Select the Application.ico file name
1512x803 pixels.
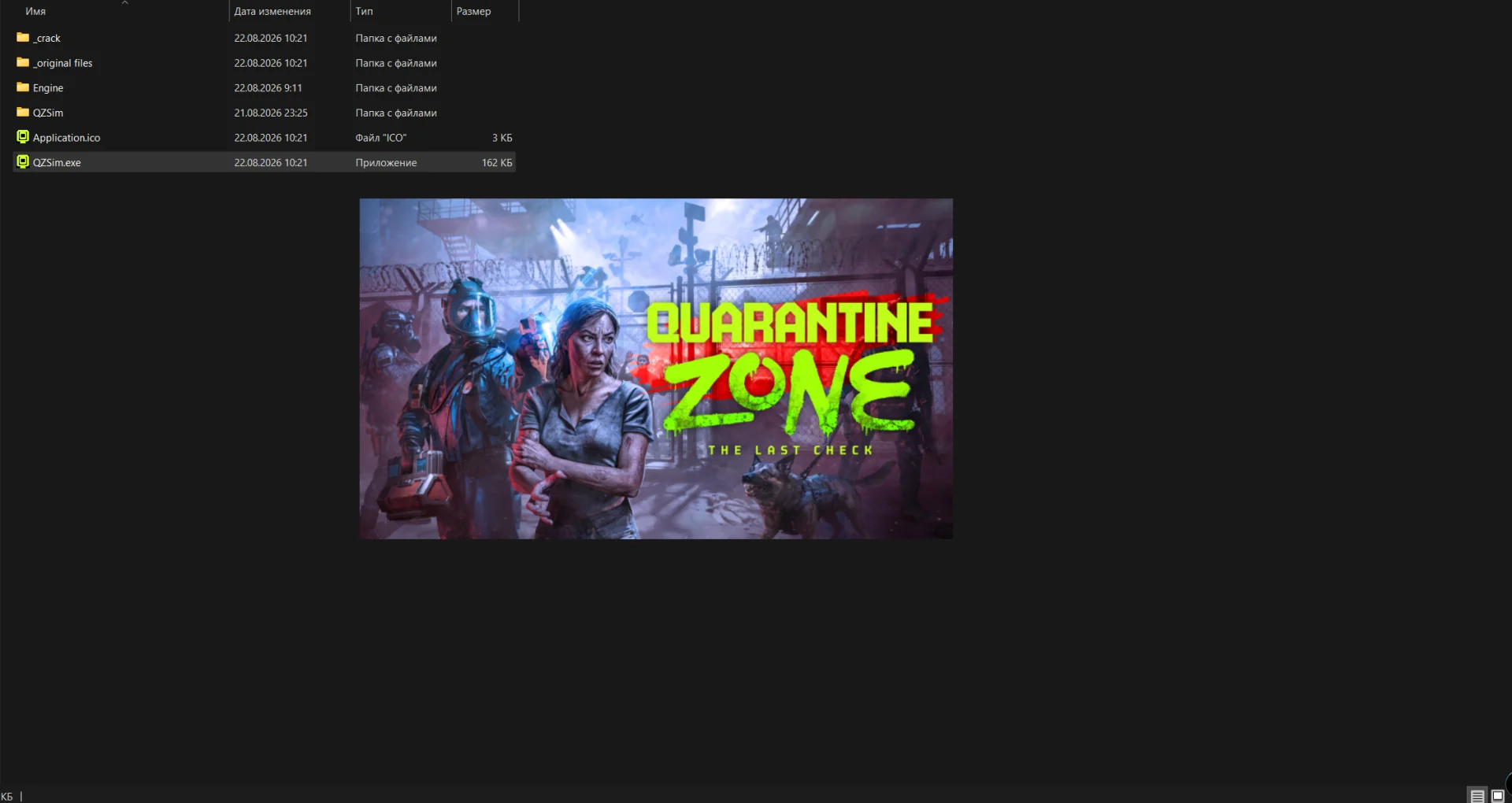point(67,138)
